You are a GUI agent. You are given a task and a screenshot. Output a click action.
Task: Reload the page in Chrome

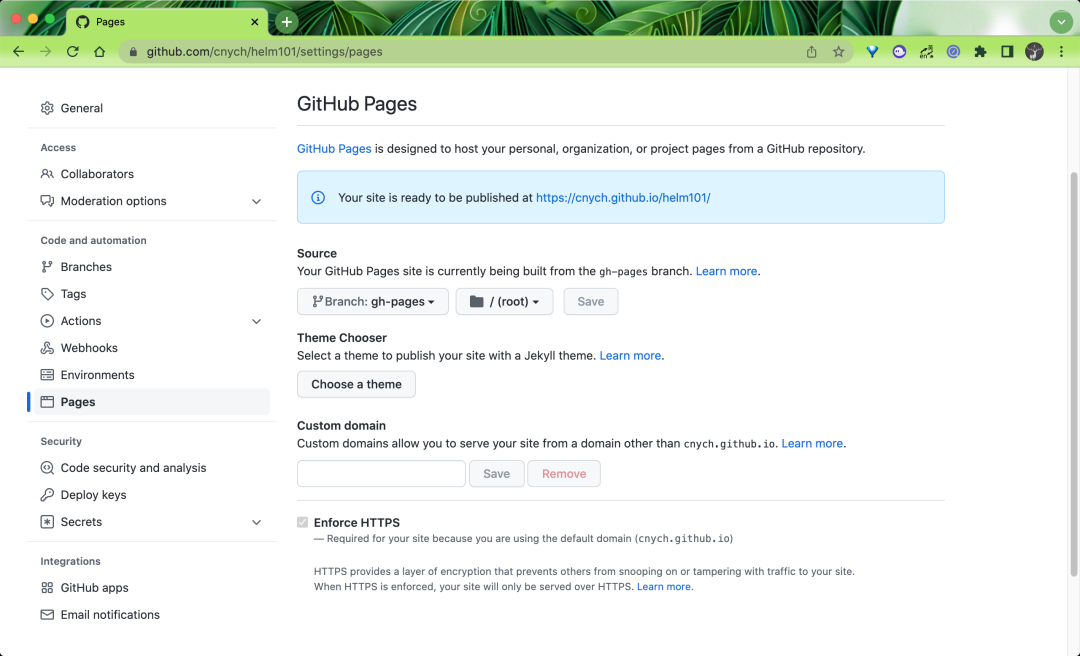pos(73,52)
